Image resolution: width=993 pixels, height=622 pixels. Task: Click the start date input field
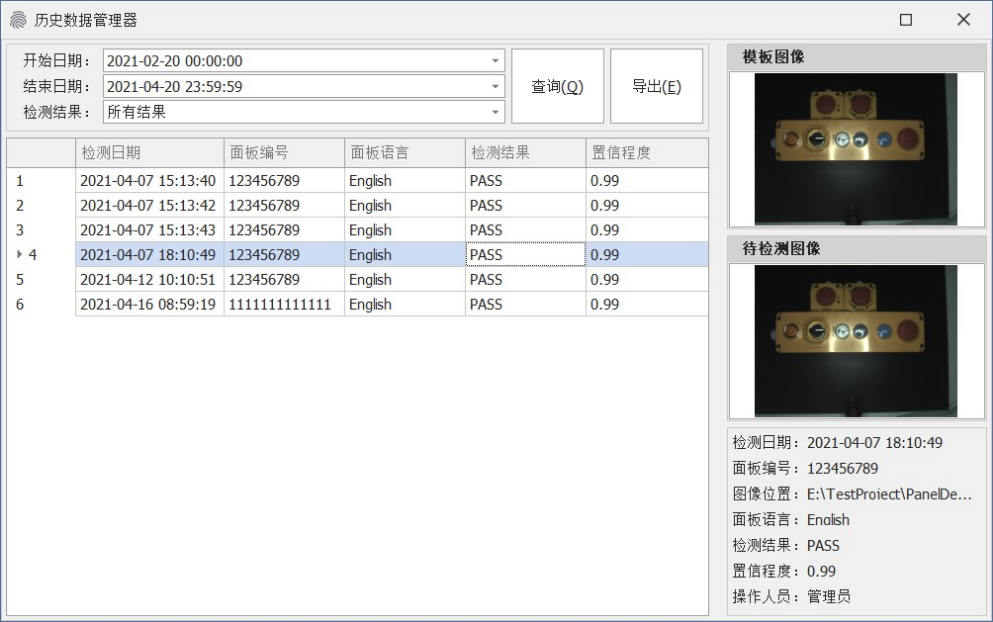[294, 61]
